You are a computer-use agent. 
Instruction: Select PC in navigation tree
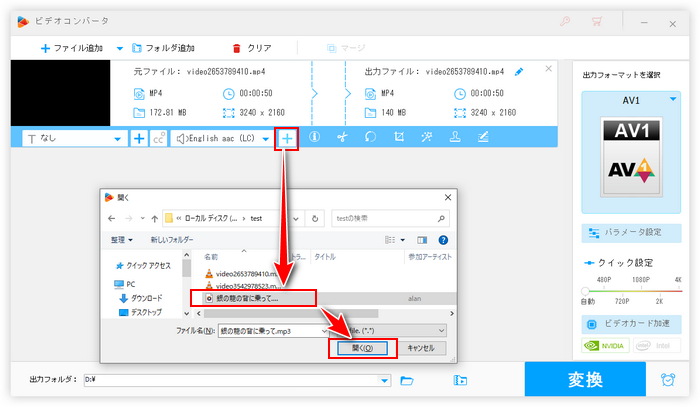(125, 284)
